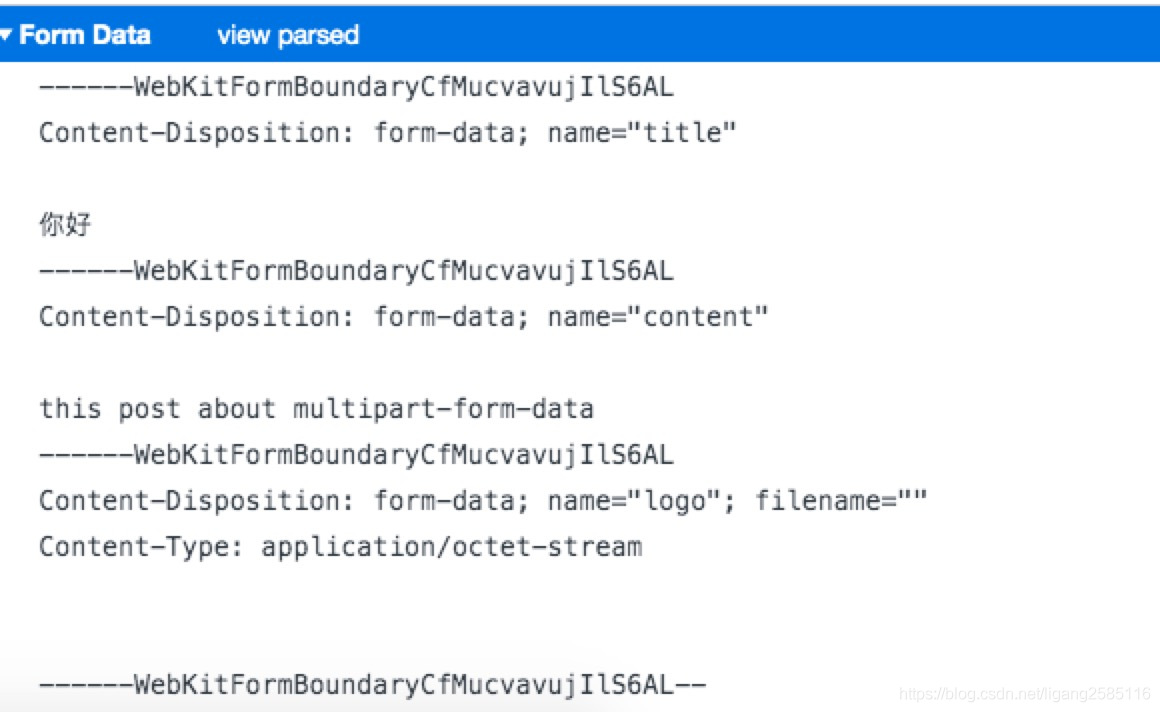Click the third WebKitFormBoundary line
The width and height of the screenshot is (1160, 712).
[x=355, y=454]
